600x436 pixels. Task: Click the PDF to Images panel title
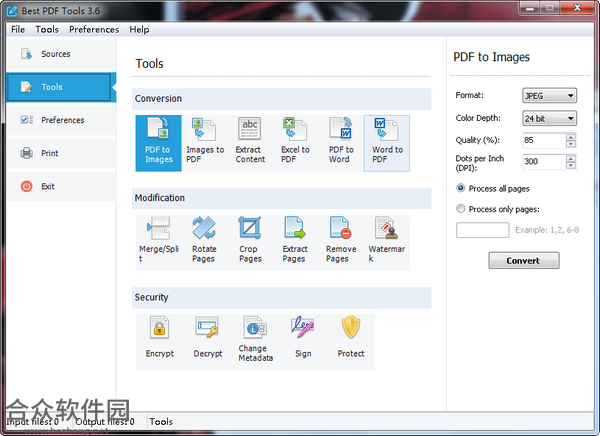[x=491, y=57]
